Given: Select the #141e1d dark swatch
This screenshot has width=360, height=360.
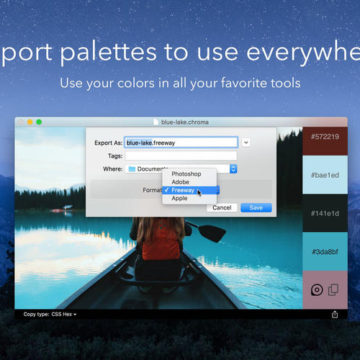Looking at the screenshot, I should tap(325, 213).
